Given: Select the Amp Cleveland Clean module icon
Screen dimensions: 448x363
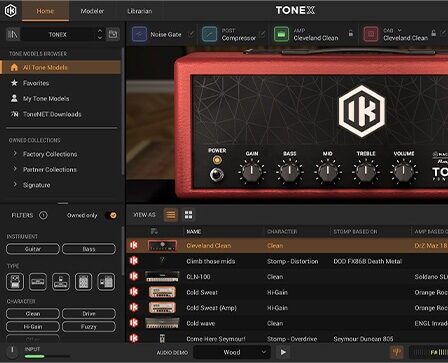Looking at the screenshot, I should tap(281, 34).
